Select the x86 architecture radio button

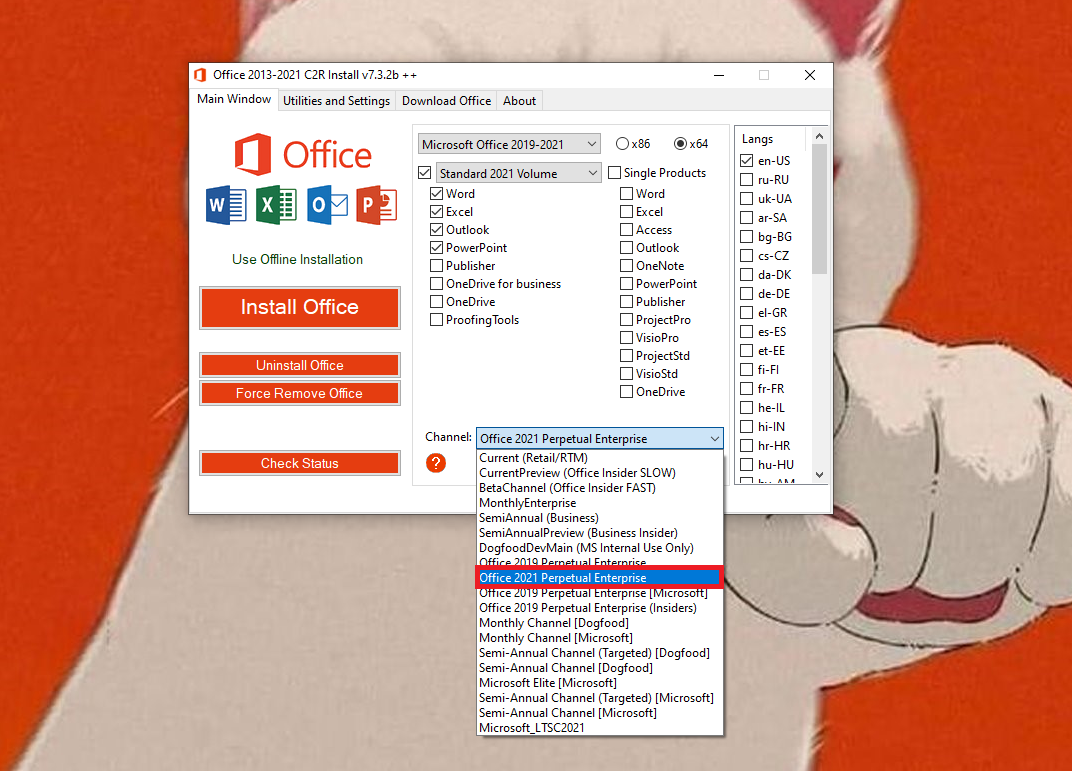[x=621, y=143]
